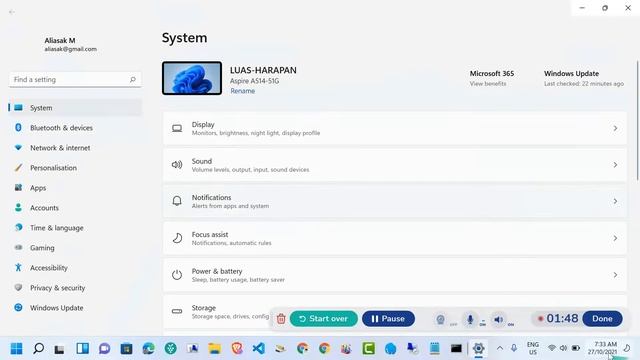Screen dimensions: 640x360
Task: Click the Sound speaker icon
Action: [177, 165]
